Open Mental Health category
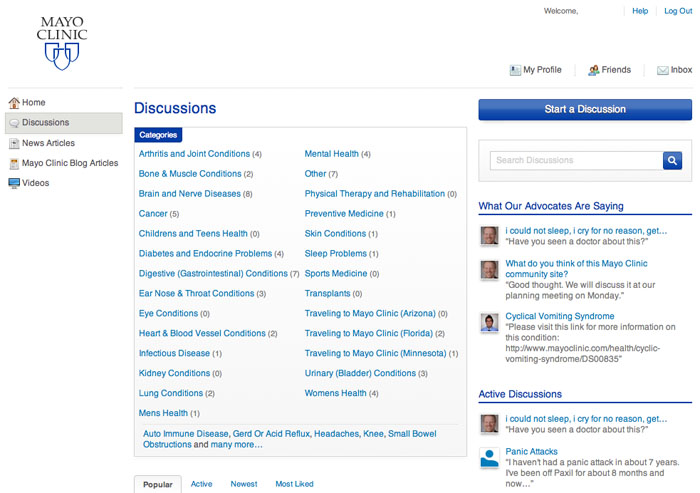Image resolution: width=700 pixels, height=493 pixels. coord(331,154)
